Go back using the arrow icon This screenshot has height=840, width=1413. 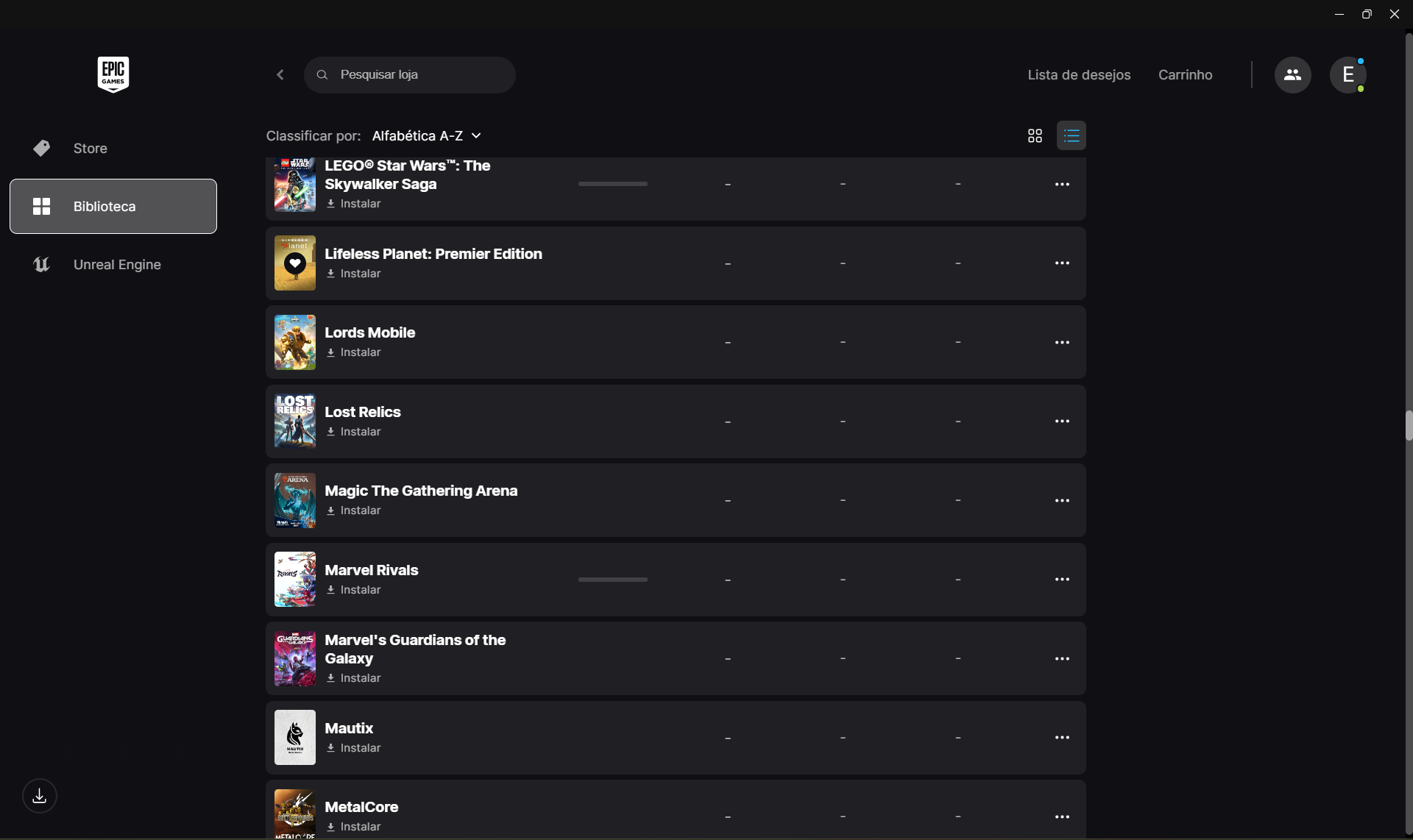click(280, 75)
